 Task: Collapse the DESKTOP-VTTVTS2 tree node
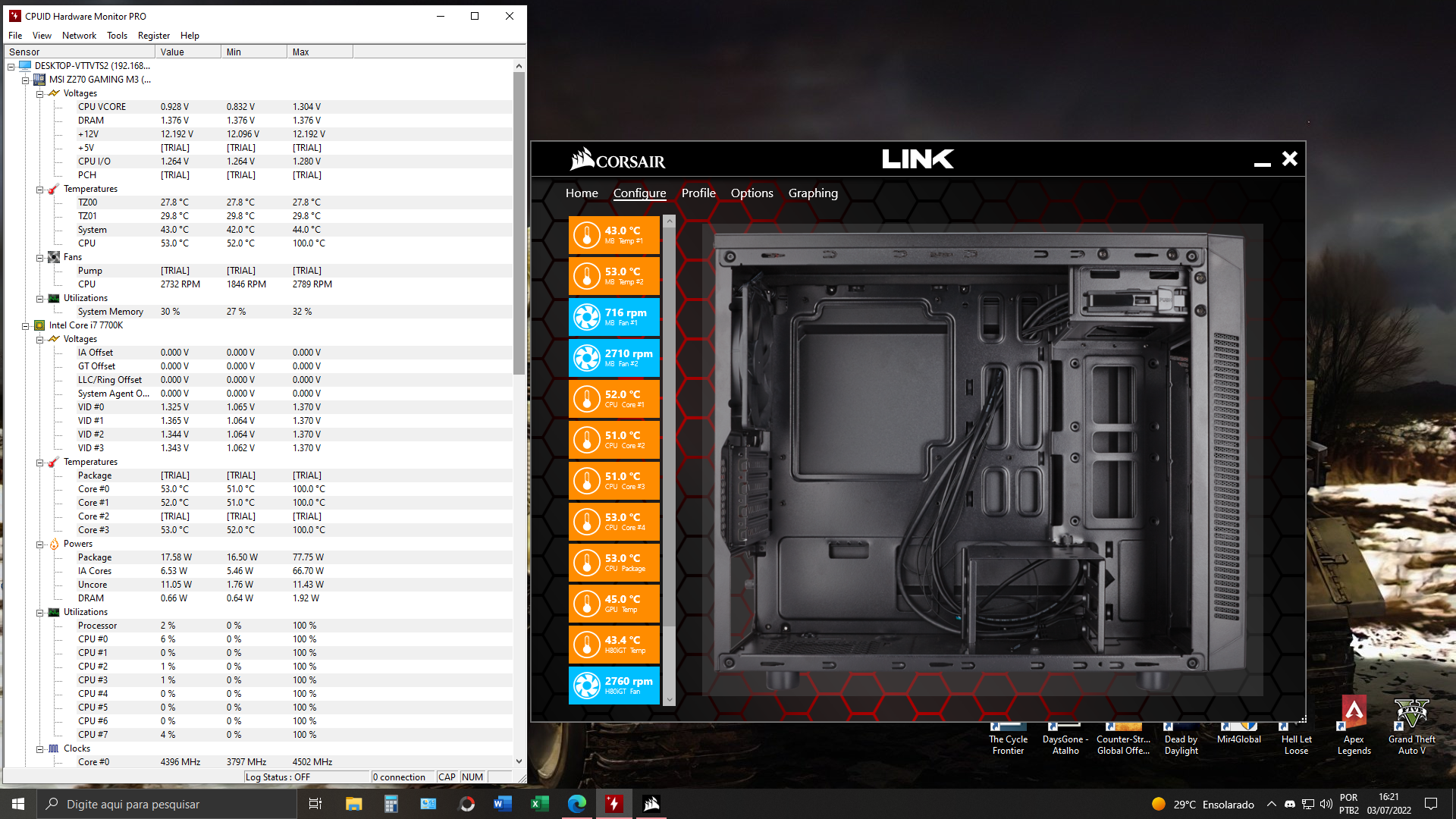point(11,67)
